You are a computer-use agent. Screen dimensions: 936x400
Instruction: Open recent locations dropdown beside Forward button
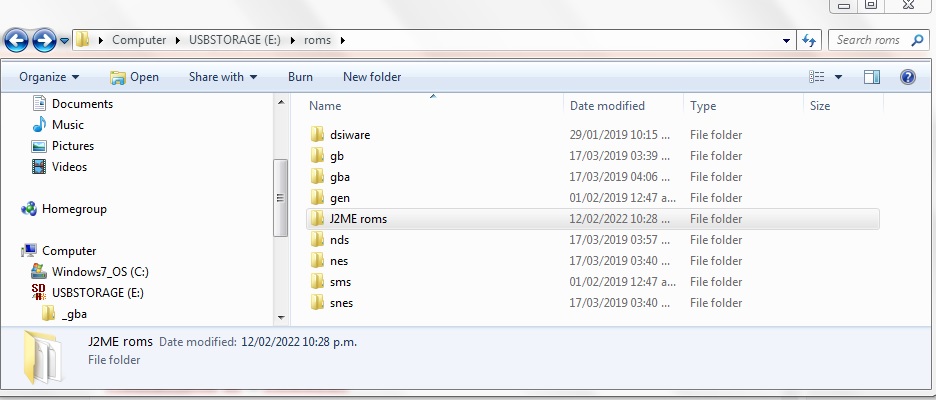(64, 41)
